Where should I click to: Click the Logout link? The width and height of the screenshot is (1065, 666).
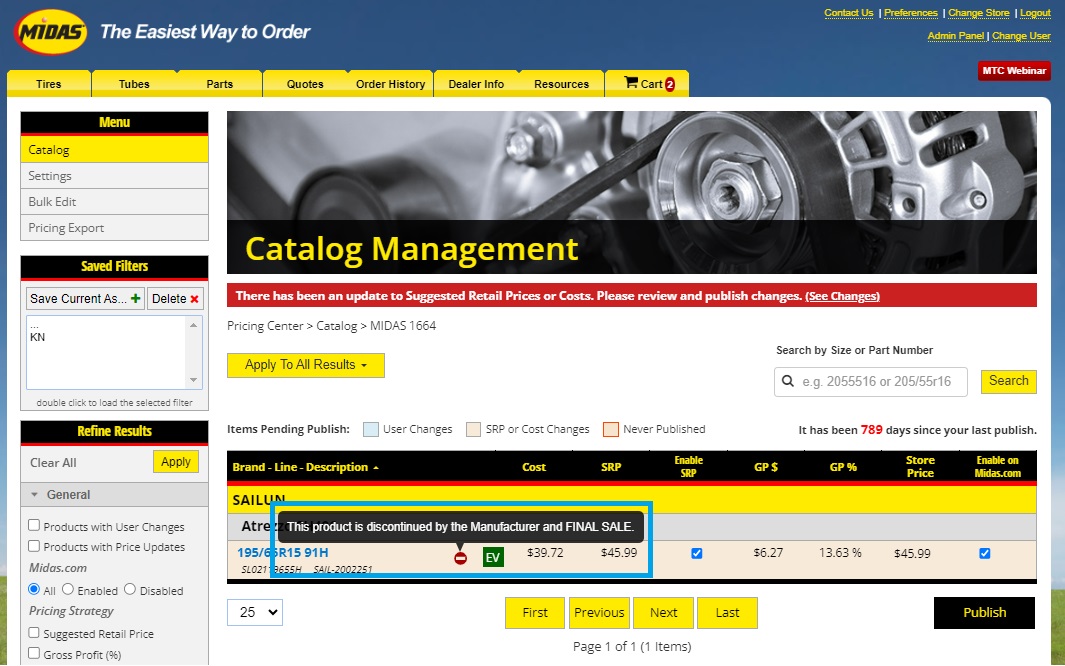click(x=1035, y=13)
